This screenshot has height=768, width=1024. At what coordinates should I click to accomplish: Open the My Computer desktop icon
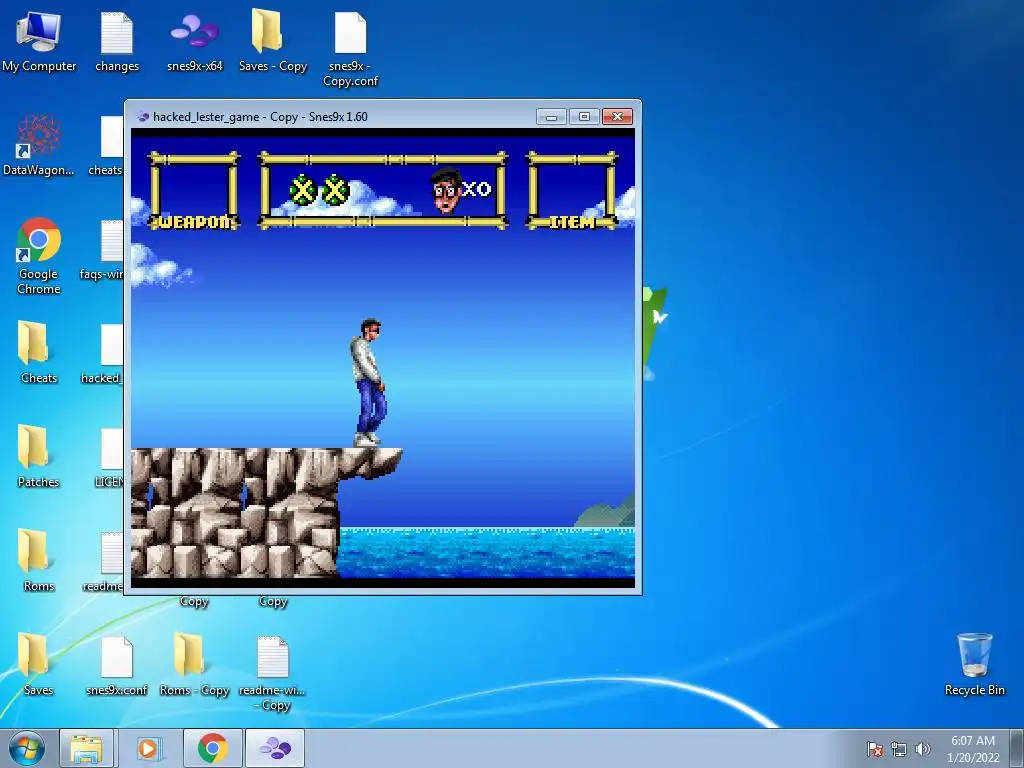click(x=39, y=42)
